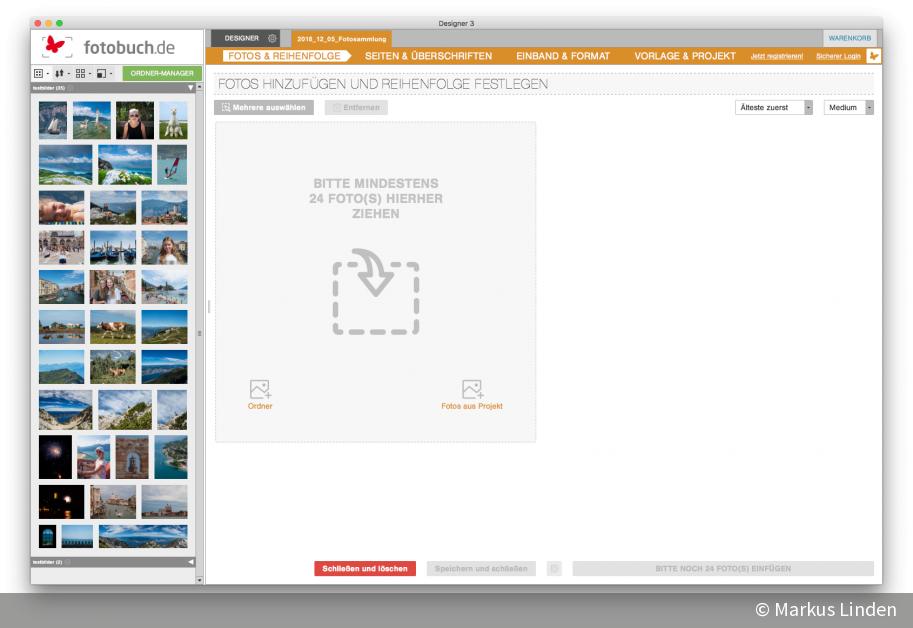Click the fotobuch.de butterfly logo
Viewport: 913px width, 628px height.
pyautogui.click(x=58, y=47)
